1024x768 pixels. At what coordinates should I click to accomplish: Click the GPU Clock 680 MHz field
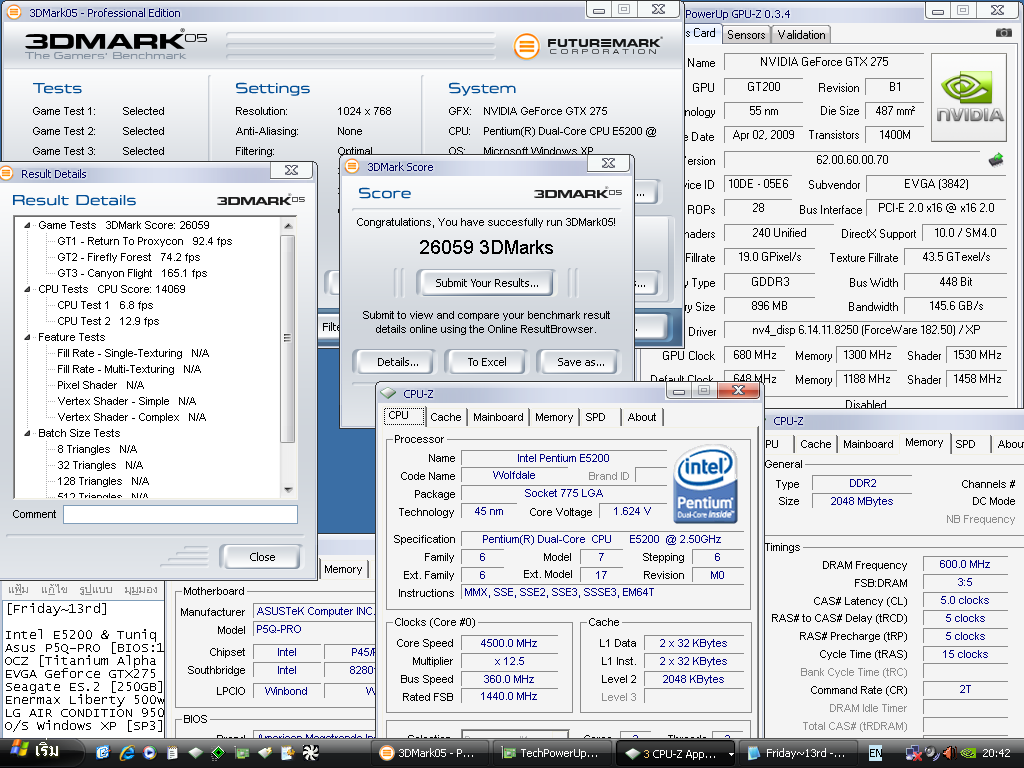(x=754, y=355)
